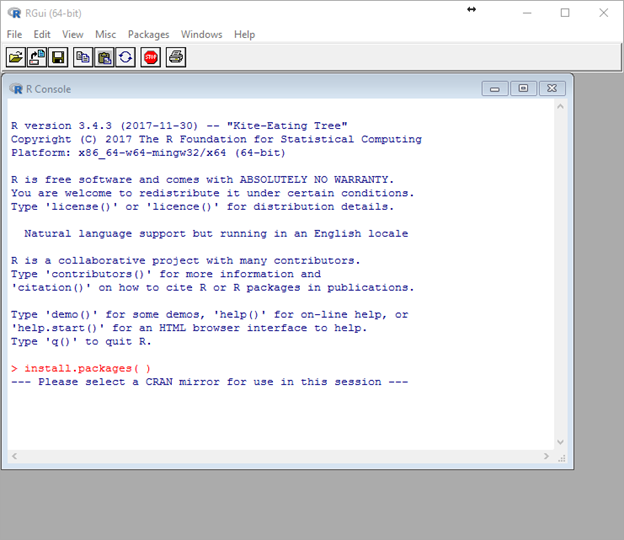Print using the printer toolbar icon
This screenshot has height=540, width=624.
click(x=176, y=57)
